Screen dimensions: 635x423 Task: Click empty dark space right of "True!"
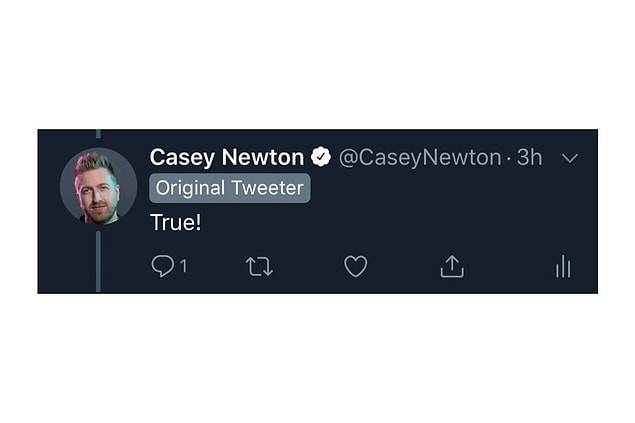click(385, 223)
